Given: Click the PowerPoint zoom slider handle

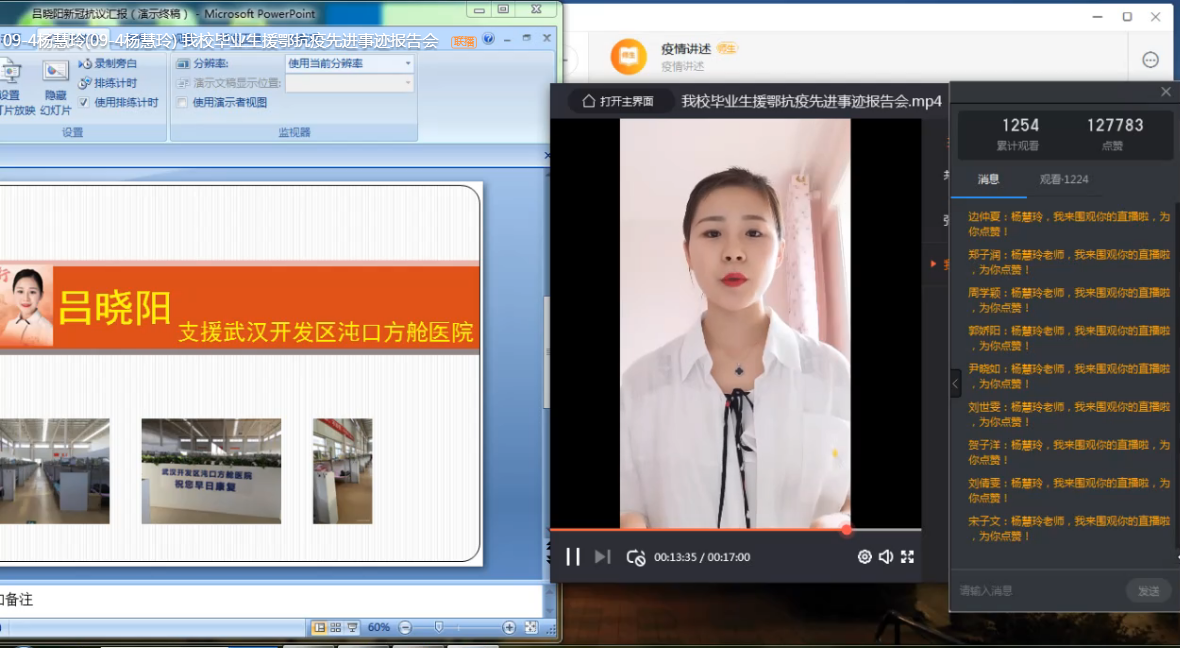Looking at the screenshot, I should pyautogui.click(x=439, y=627).
